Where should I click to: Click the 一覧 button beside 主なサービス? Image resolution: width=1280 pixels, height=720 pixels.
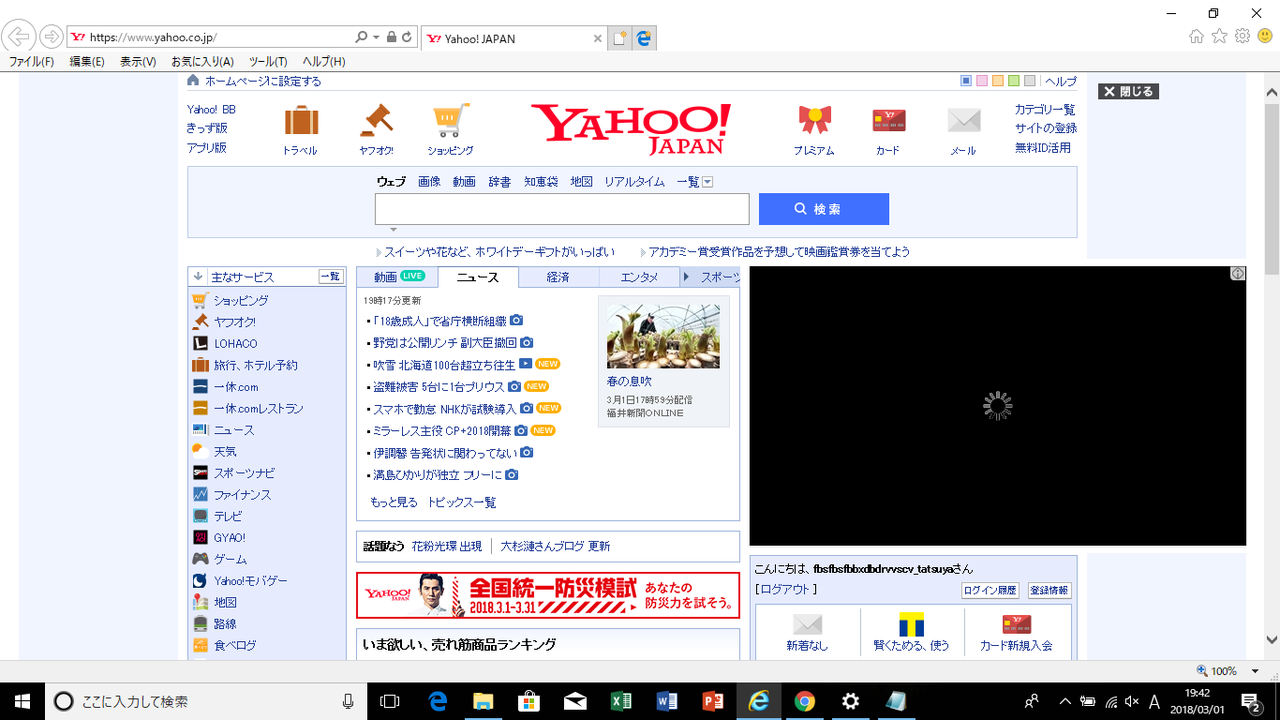tap(330, 277)
